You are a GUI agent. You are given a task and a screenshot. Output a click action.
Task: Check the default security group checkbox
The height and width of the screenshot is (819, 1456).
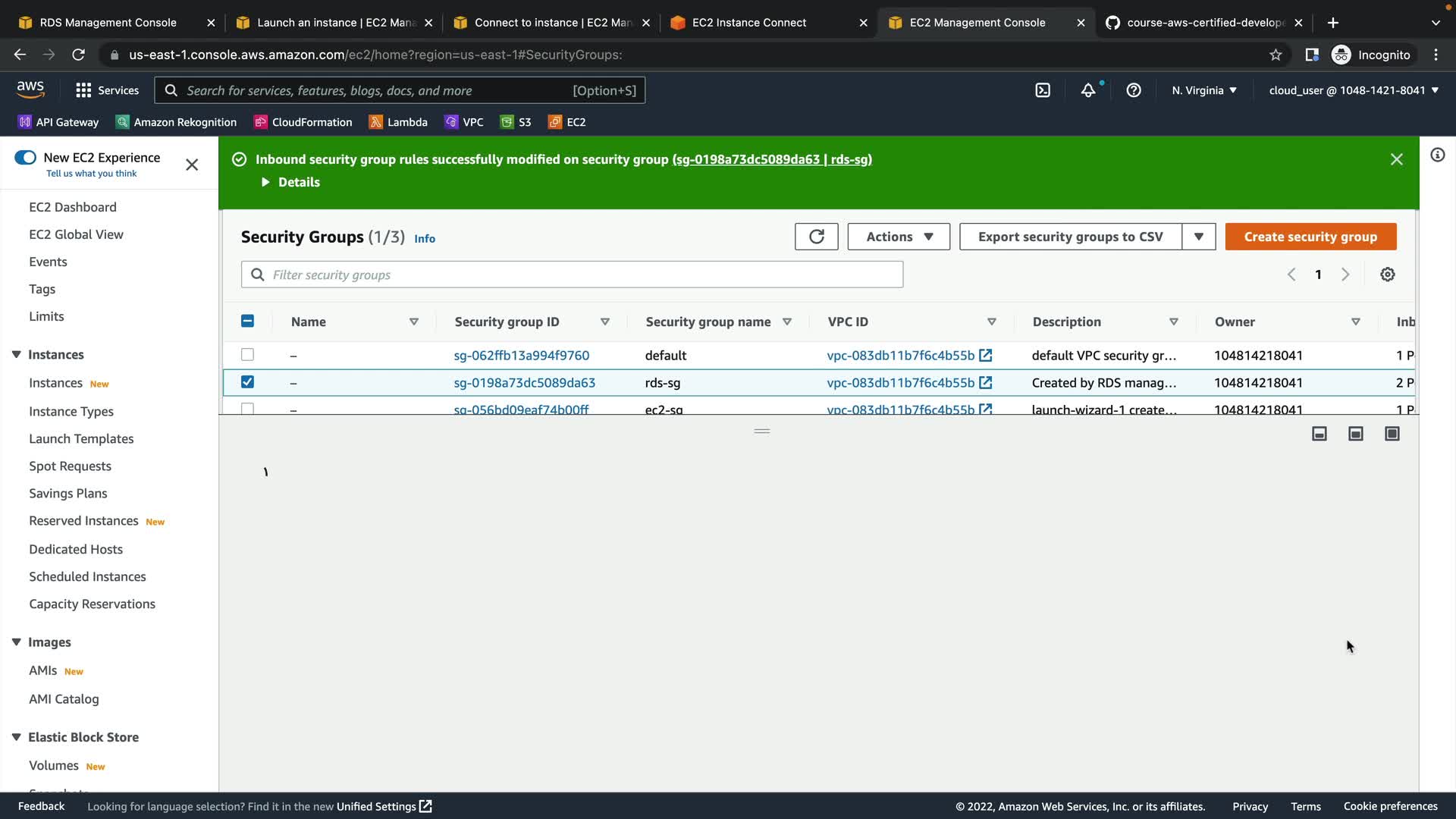(x=247, y=355)
